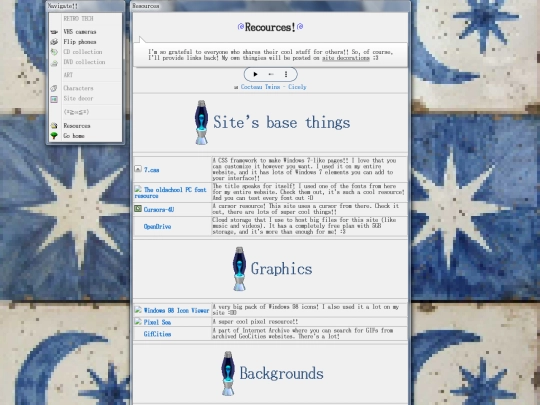The image size is (540, 405).
Task: Click the Backgrounds heading text
Action: pyautogui.click(x=281, y=374)
